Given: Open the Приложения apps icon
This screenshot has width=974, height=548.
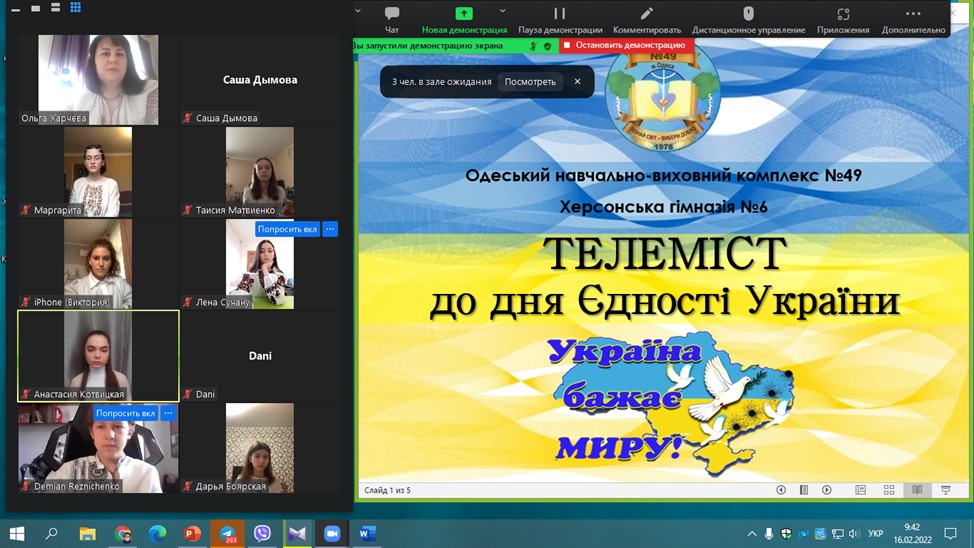Looking at the screenshot, I should coord(843,18).
